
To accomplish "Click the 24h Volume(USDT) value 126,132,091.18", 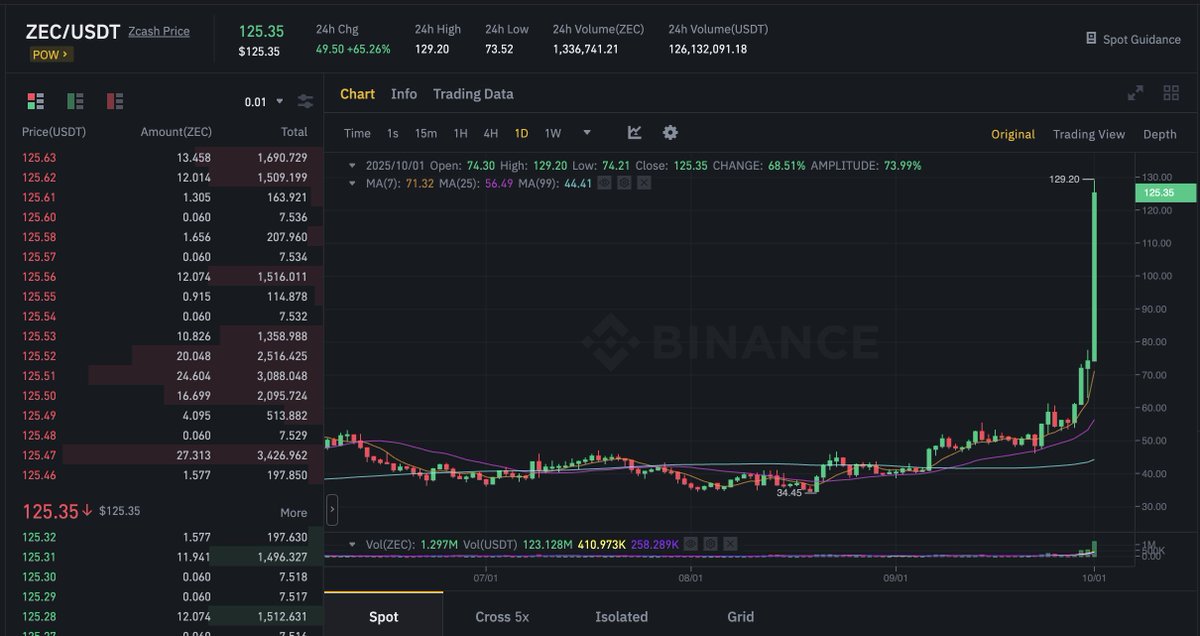I will [x=707, y=48].
